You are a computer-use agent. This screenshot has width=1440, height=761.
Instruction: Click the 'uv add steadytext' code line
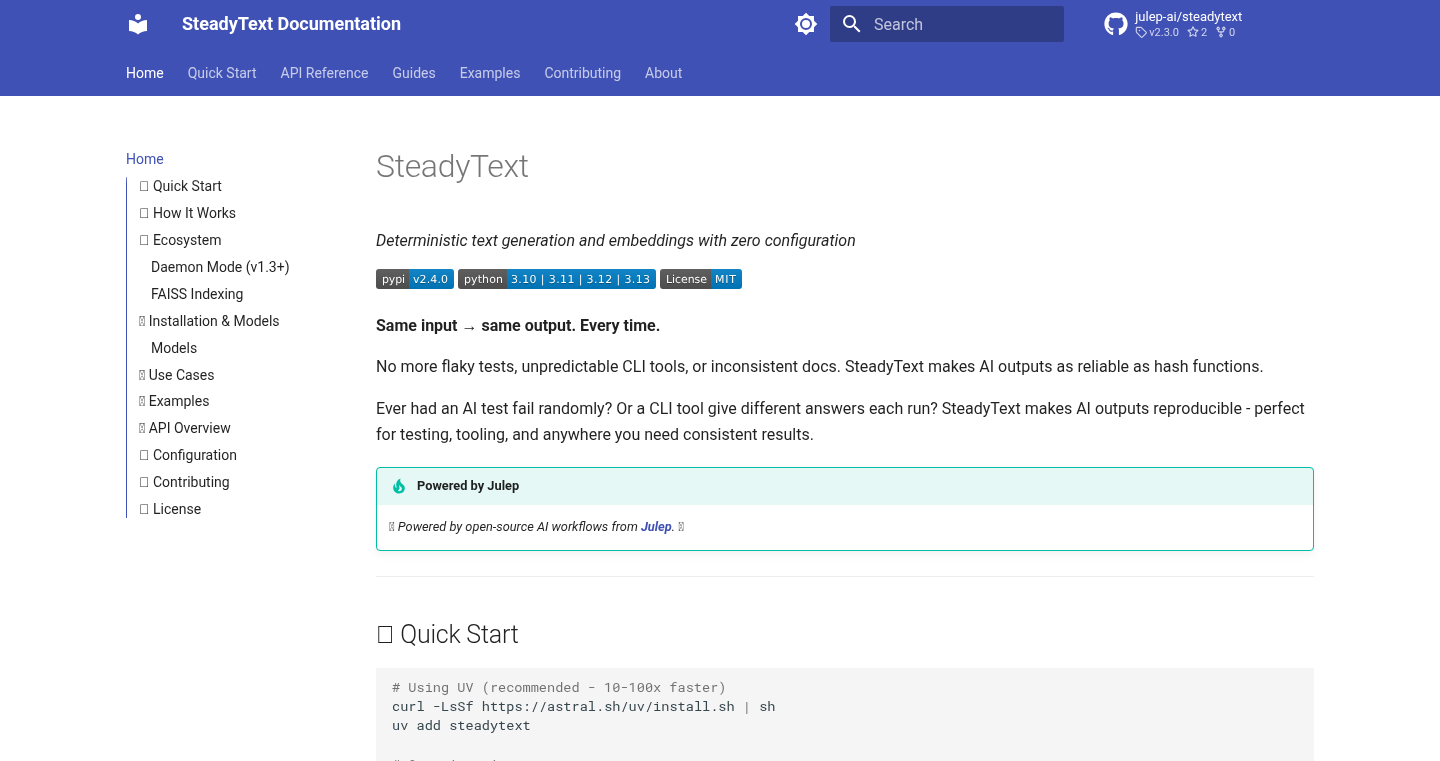coord(461,726)
